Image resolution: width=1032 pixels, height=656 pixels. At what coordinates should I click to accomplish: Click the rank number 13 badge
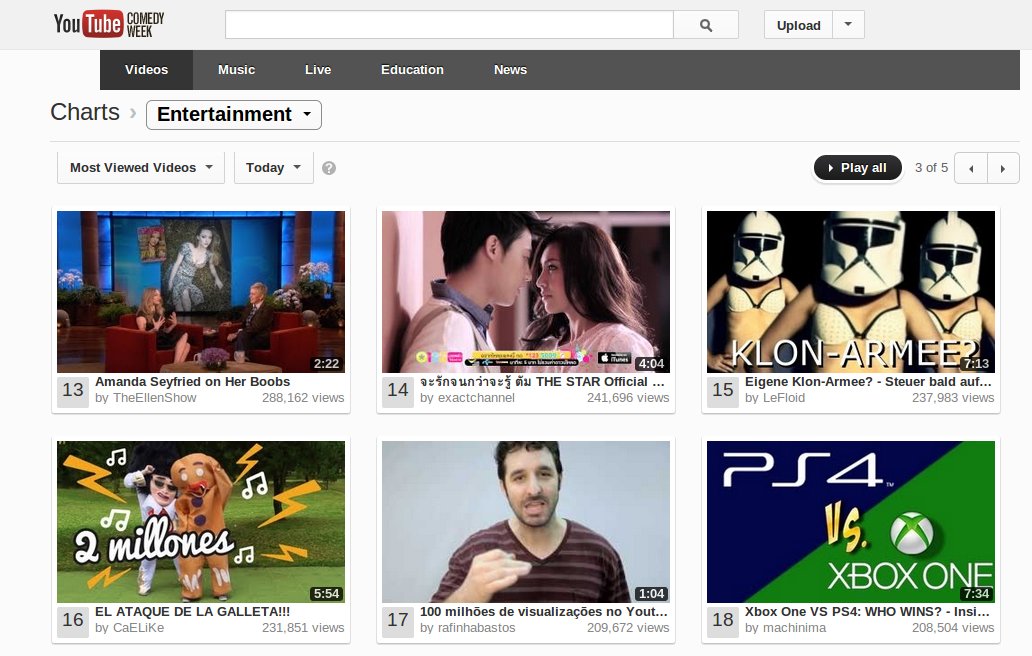[73, 391]
